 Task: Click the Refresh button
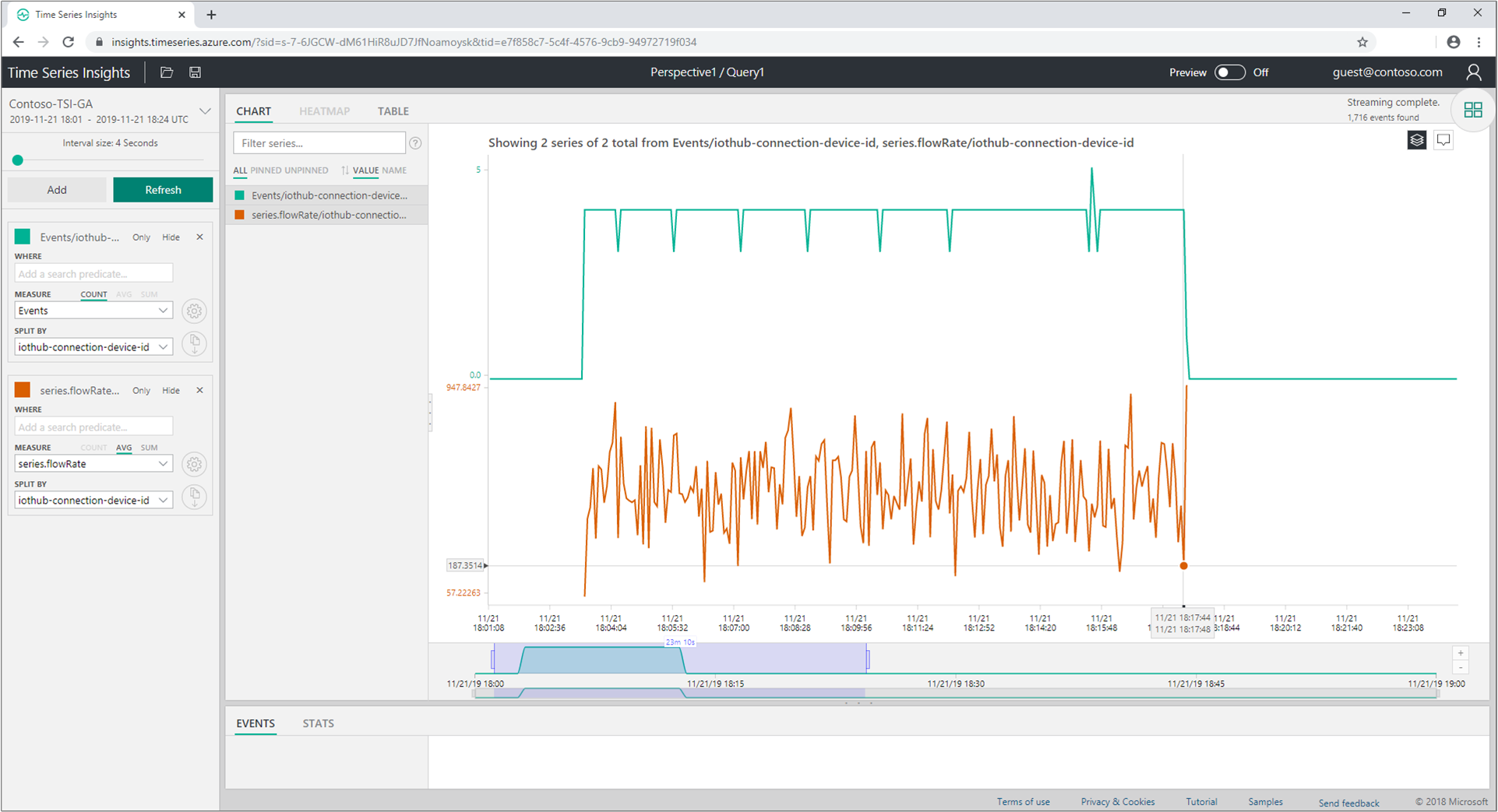tap(163, 190)
